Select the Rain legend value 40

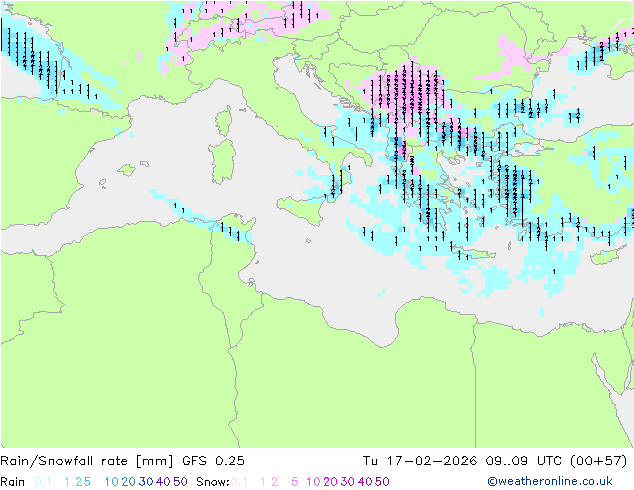tap(163, 482)
